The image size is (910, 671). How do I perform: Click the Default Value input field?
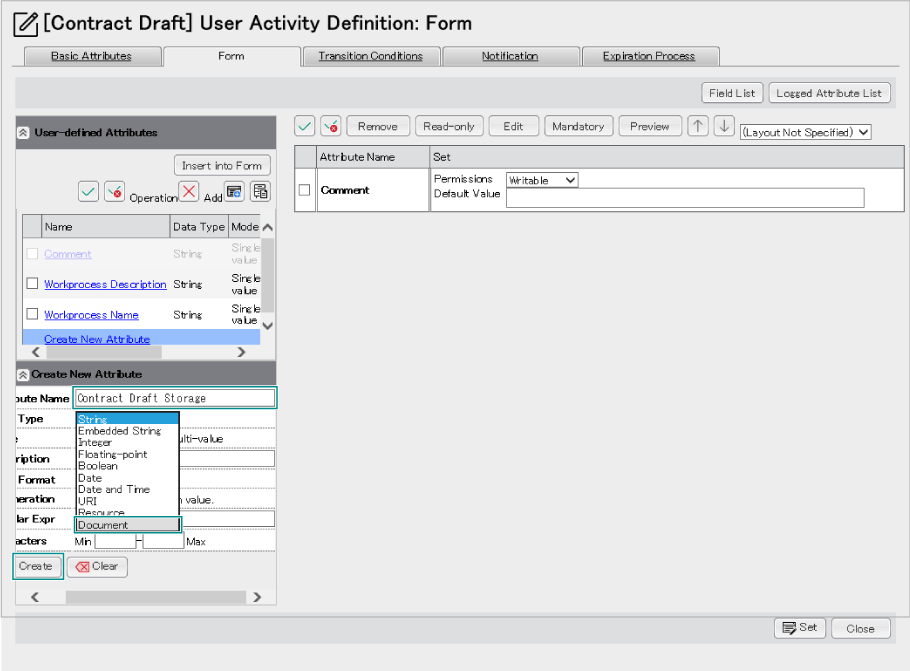(x=685, y=198)
